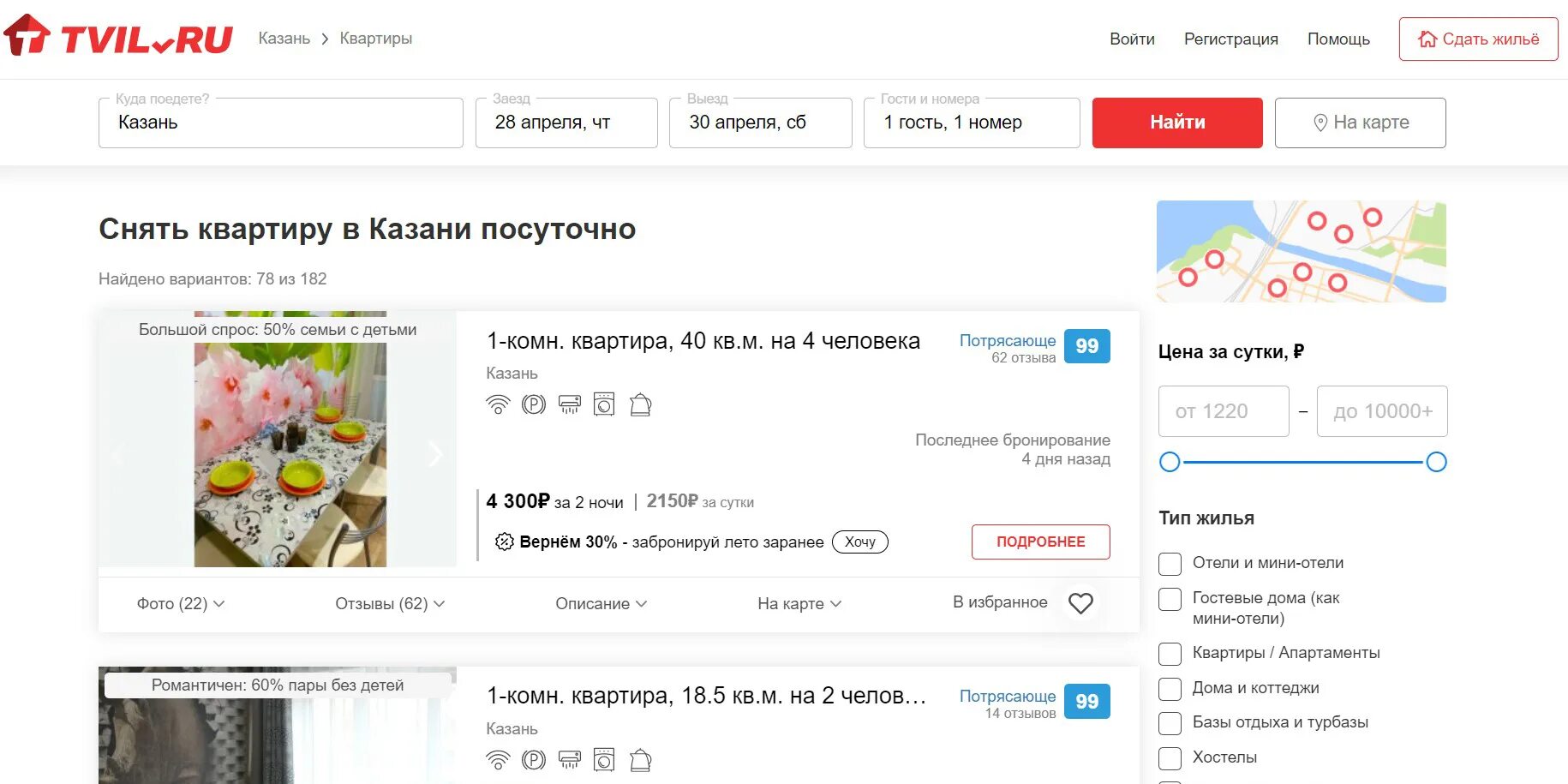Click В избранное text on first listing

tap(1000, 602)
